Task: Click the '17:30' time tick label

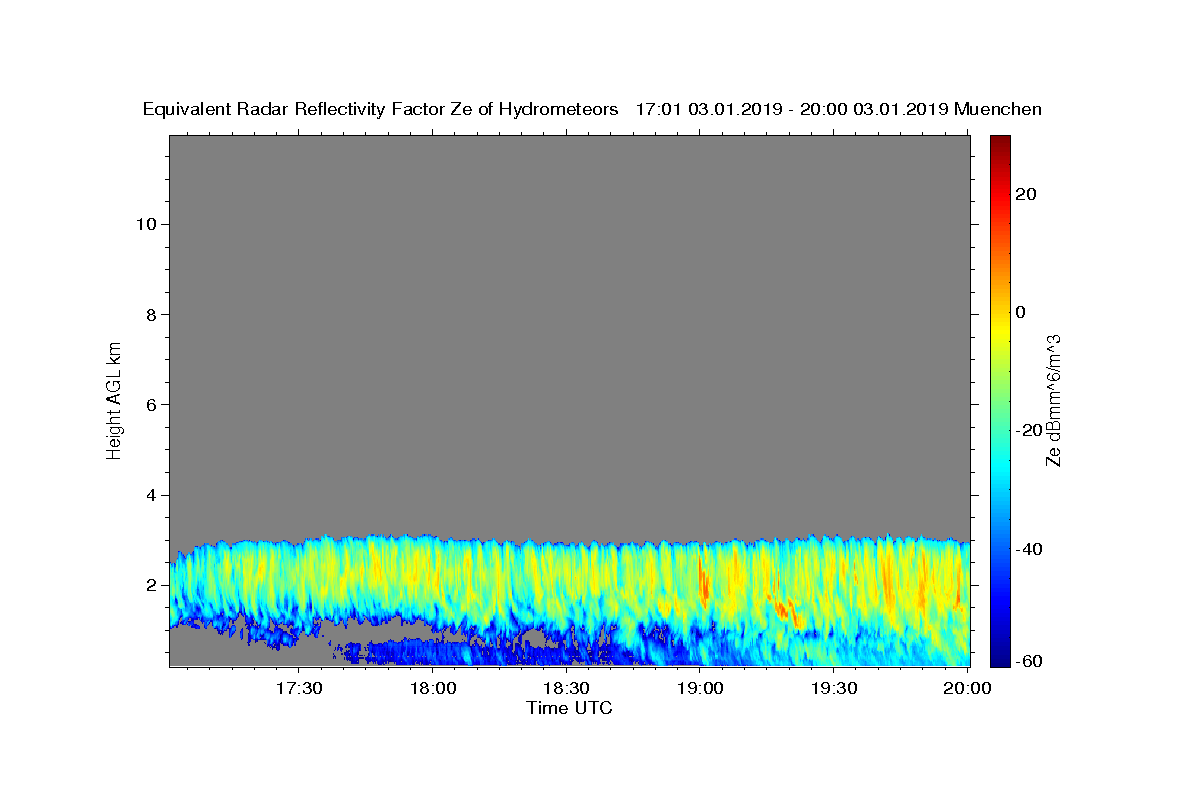Action: pyautogui.click(x=298, y=688)
